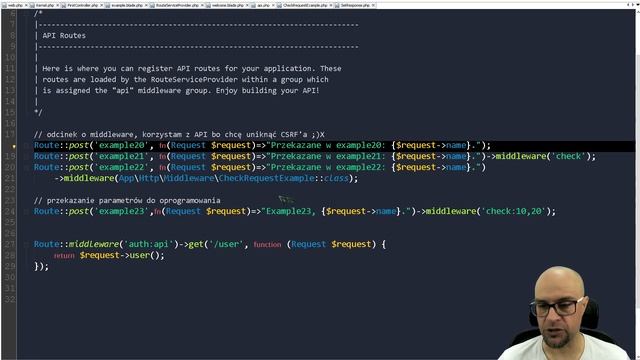The image size is (640, 360).
Task: Click the CheckRequestExample class name in code
Action: click(x=267, y=178)
